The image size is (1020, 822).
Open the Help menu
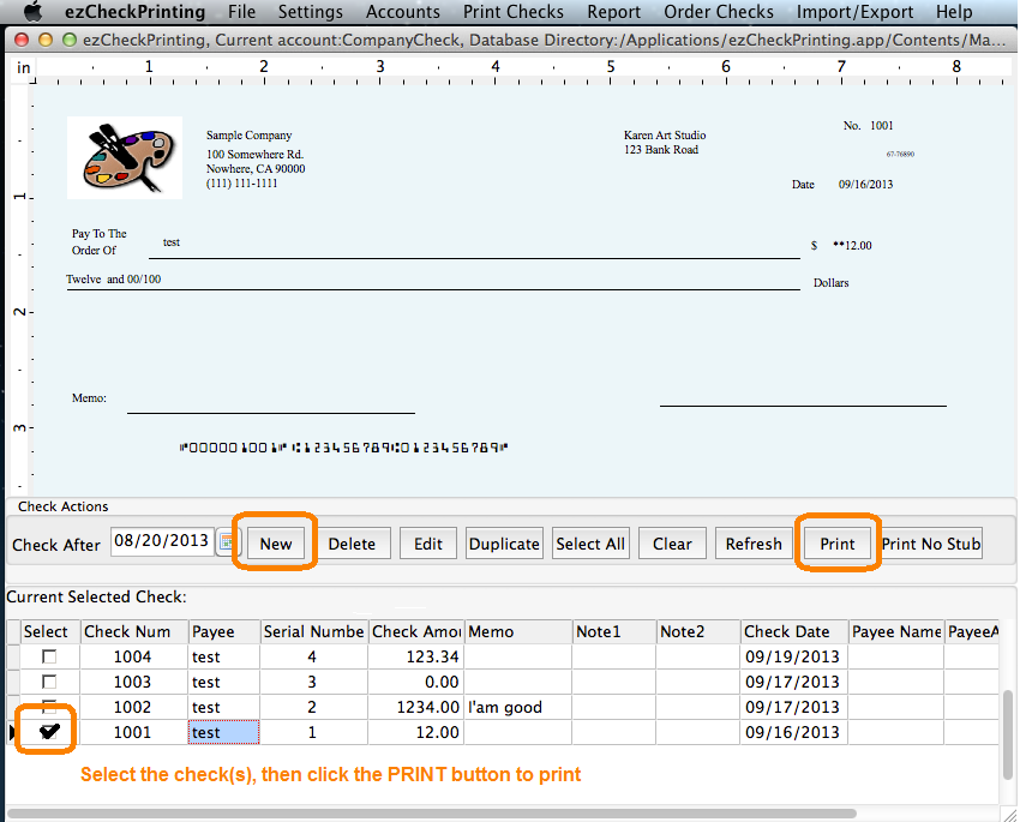tap(954, 12)
